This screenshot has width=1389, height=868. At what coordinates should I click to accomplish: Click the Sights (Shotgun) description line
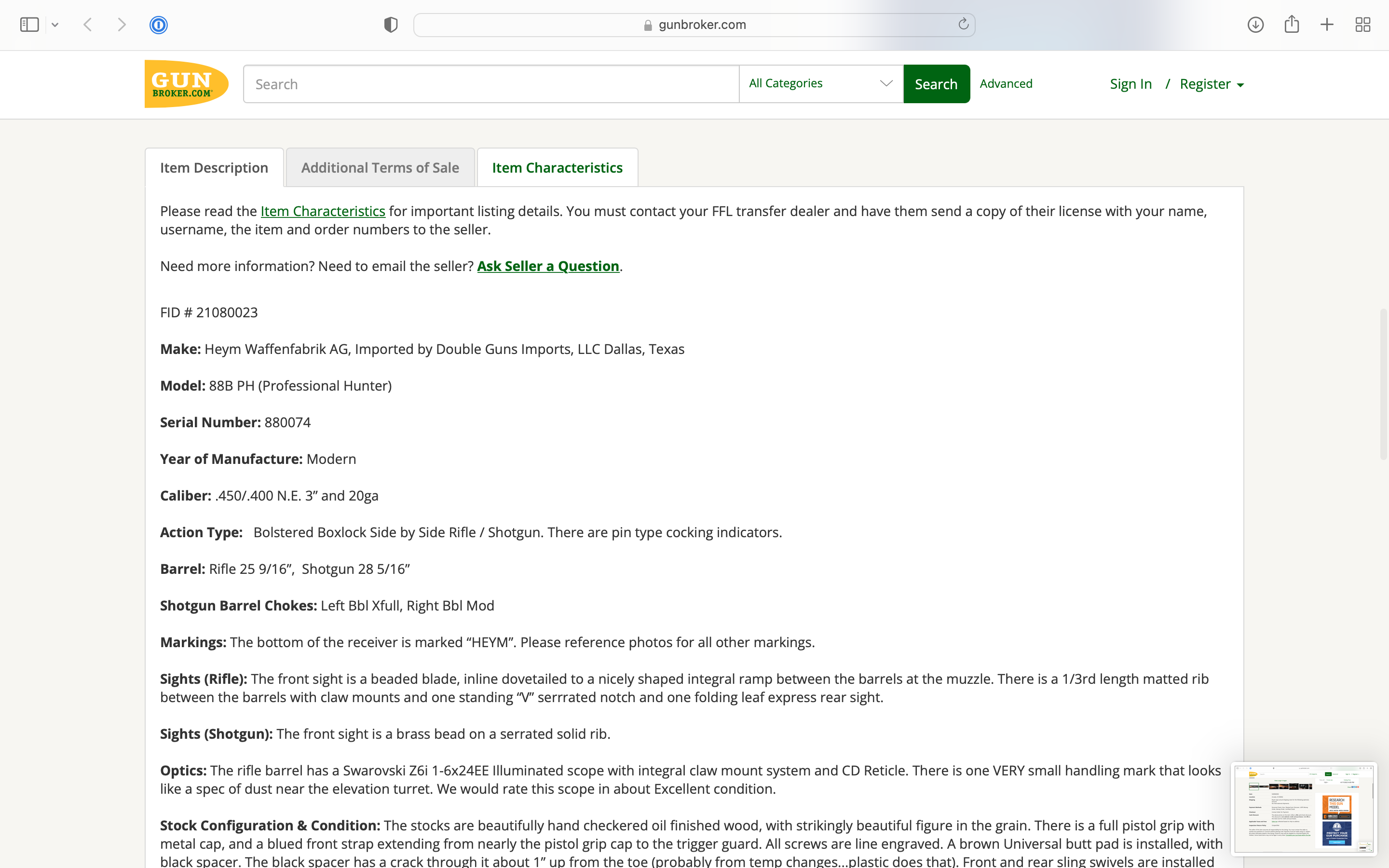point(385,733)
